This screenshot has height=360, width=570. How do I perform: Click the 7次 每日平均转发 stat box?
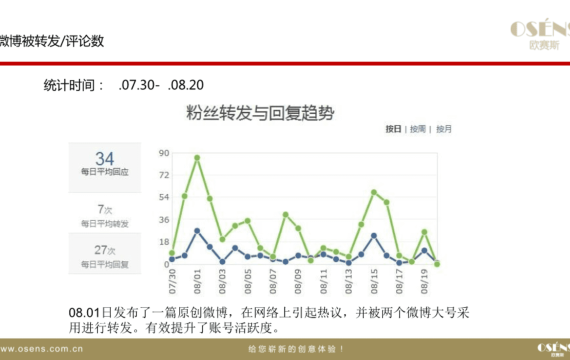105,215
